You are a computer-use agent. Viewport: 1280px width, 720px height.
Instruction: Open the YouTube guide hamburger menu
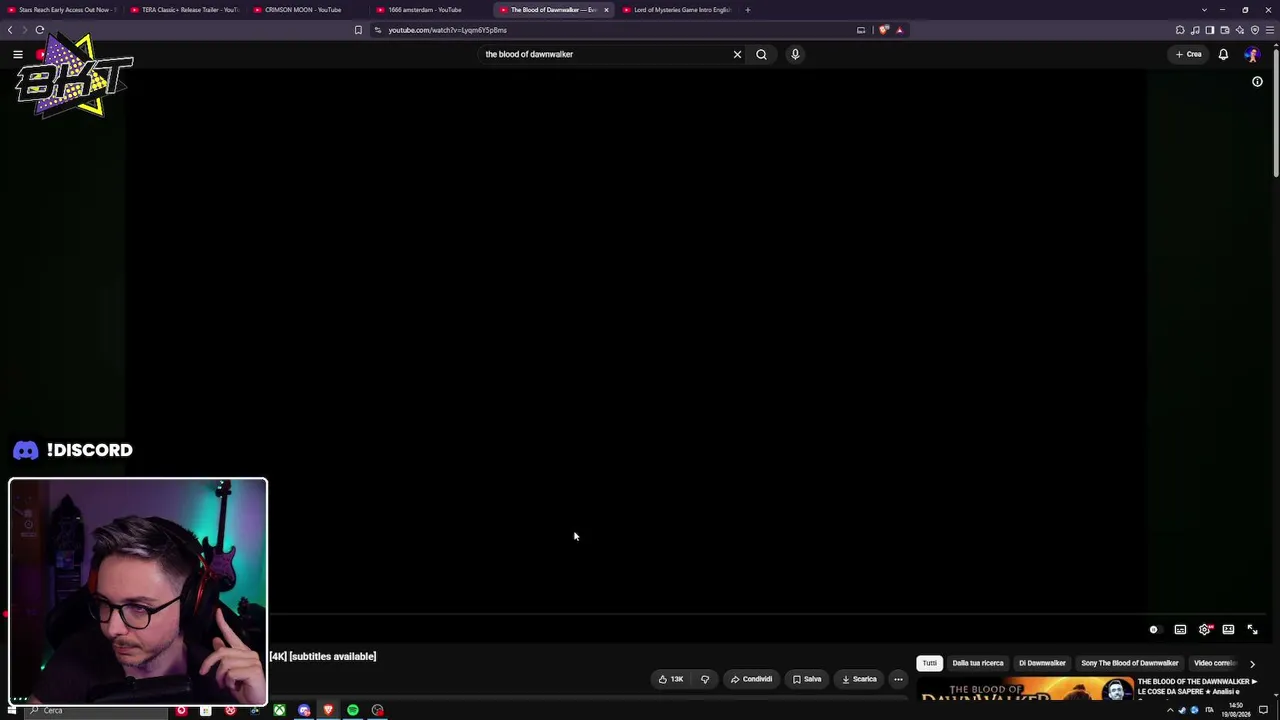click(x=18, y=54)
